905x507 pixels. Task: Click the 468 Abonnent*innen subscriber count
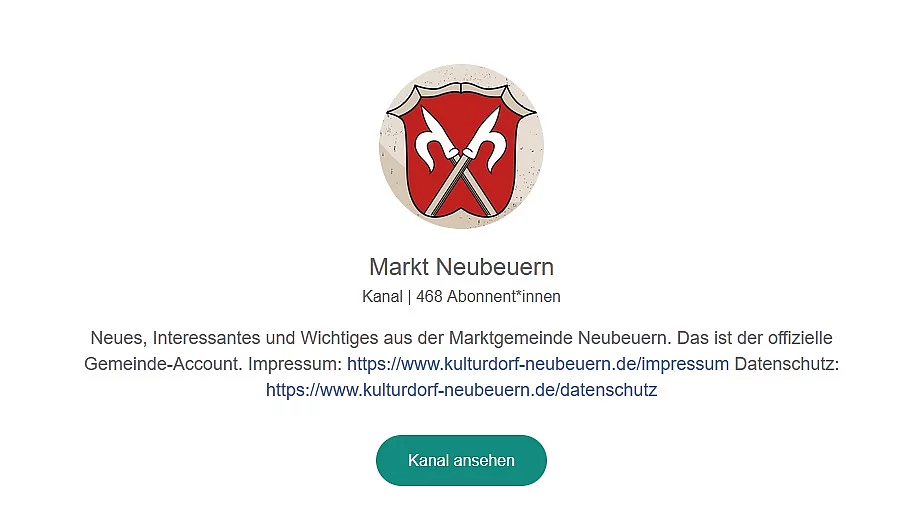tap(488, 297)
